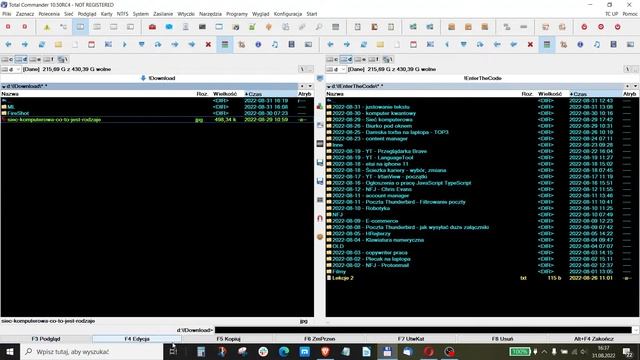Click the blue info icon in right toolbar
Viewport: 640px width, 360px height.
(580, 44)
